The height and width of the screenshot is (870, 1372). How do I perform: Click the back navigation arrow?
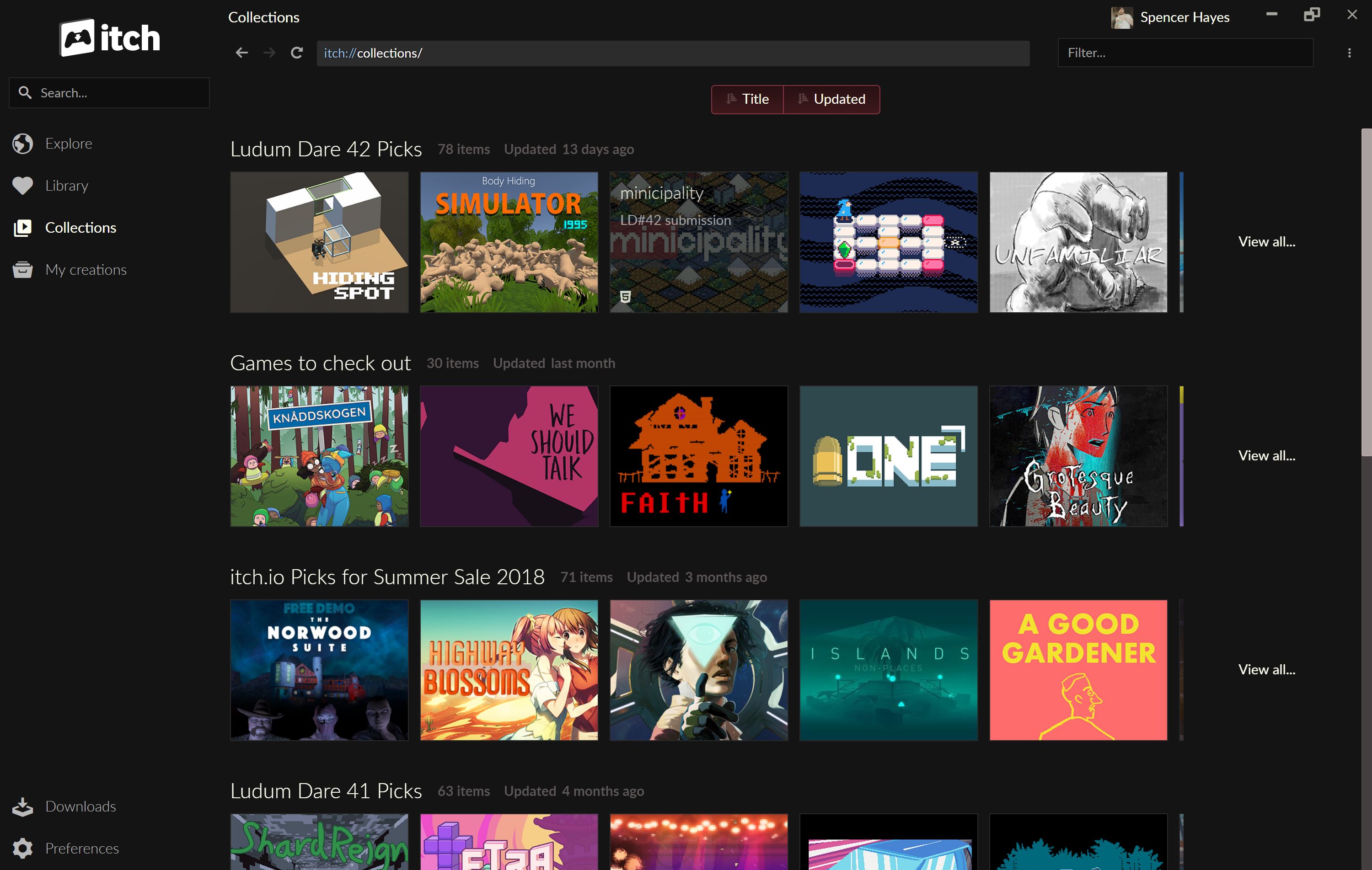240,52
